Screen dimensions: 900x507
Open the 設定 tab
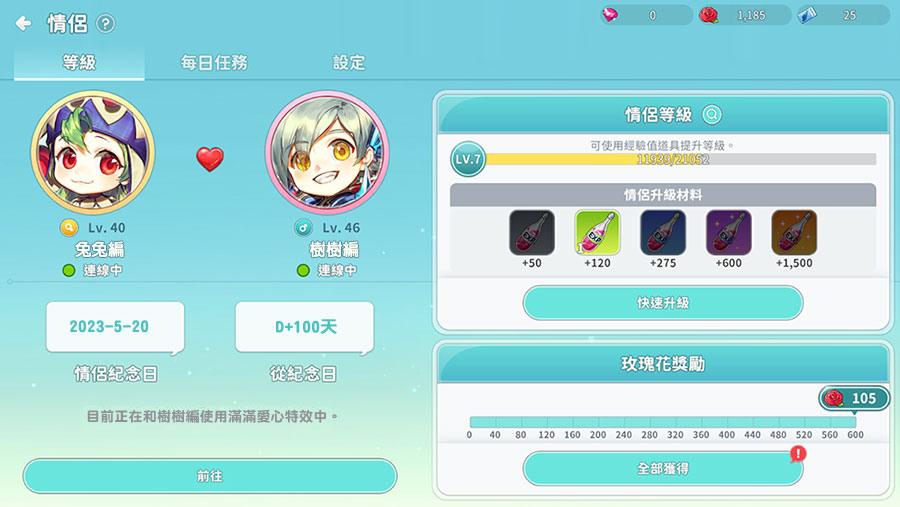[x=349, y=62]
